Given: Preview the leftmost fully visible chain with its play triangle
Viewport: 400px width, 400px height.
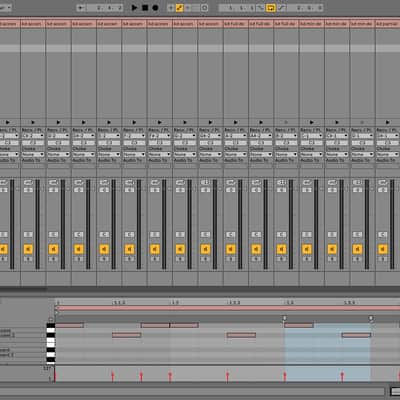Looking at the screenshot, I should point(33,122).
